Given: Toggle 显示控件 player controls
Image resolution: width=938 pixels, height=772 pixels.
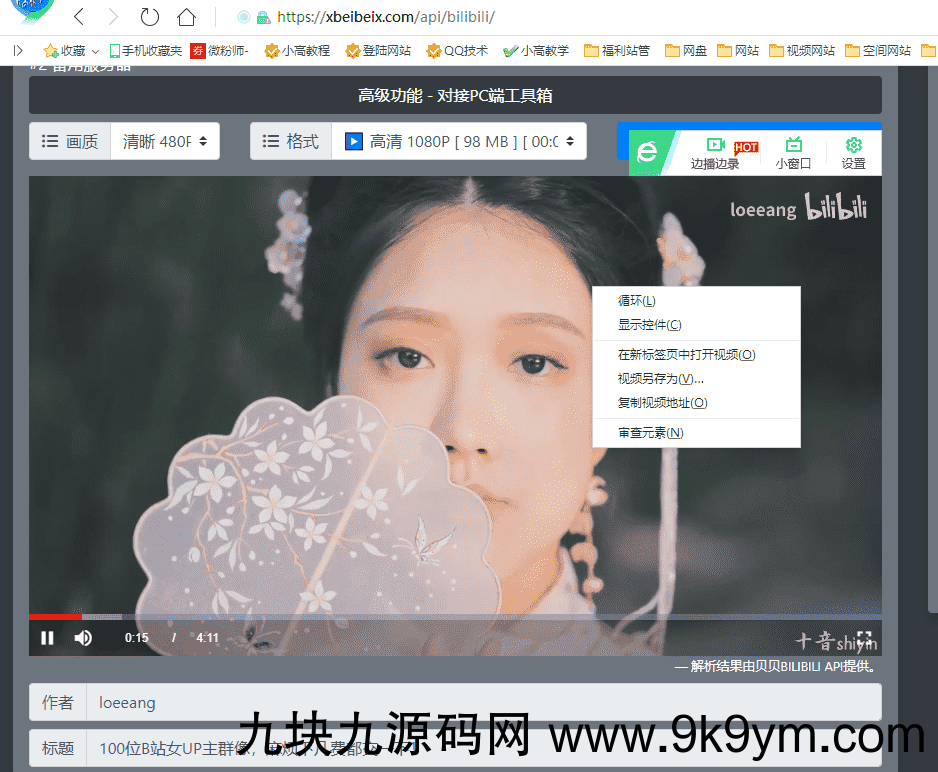Looking at the screenshot, I should [647, 325].
